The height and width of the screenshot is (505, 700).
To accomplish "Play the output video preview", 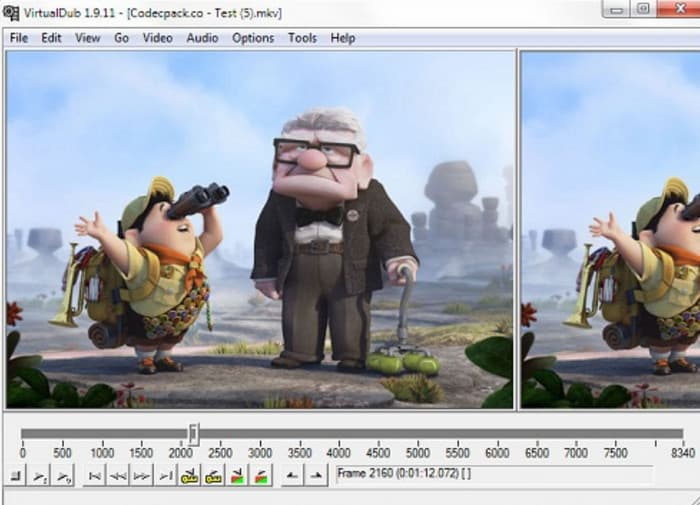I will tap(63, 476).
